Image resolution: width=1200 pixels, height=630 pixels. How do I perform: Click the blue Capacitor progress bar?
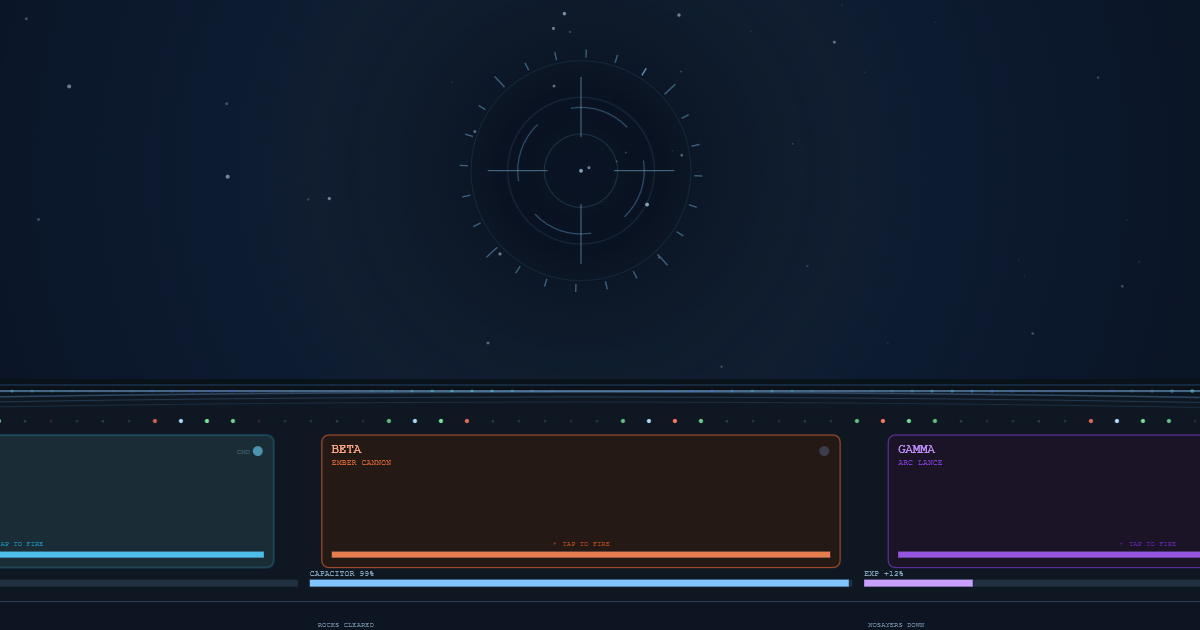tap(579, 583)
